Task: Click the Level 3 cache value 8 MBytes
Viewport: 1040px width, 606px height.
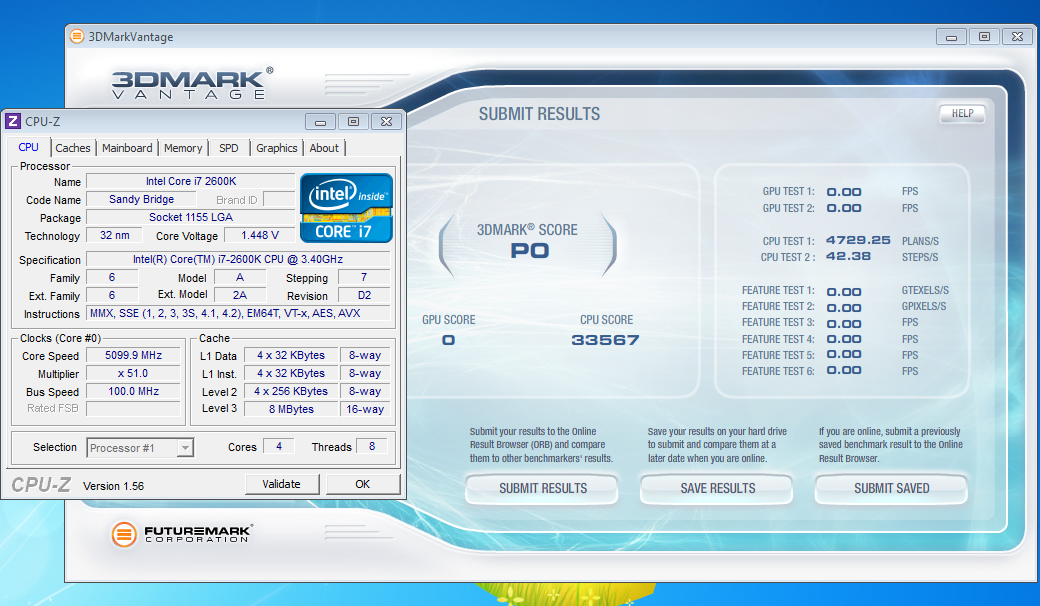Action: pyautogui.click(x=291, y=409)
